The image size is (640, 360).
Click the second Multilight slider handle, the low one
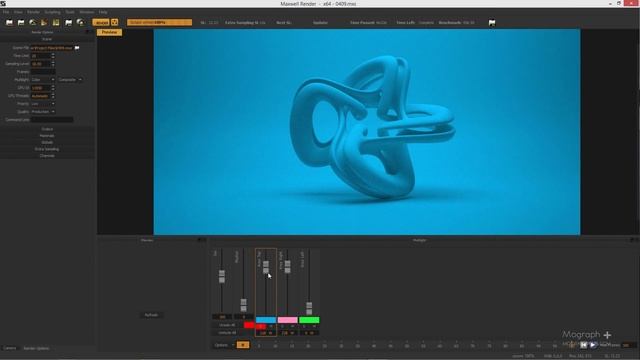(x=244, y=305)
